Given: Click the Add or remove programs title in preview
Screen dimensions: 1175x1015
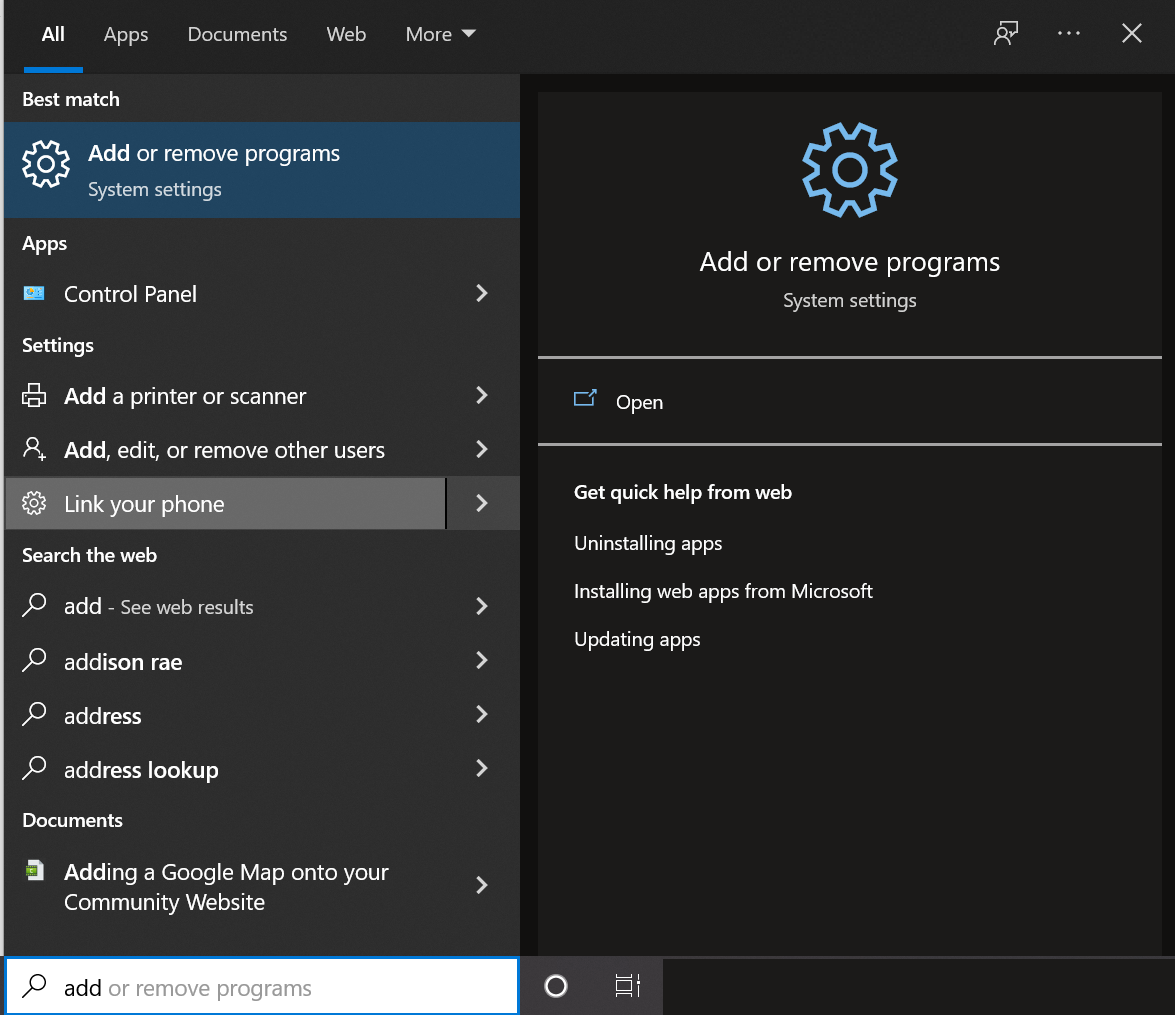Looking at the screenshot, I should [850, 262].
